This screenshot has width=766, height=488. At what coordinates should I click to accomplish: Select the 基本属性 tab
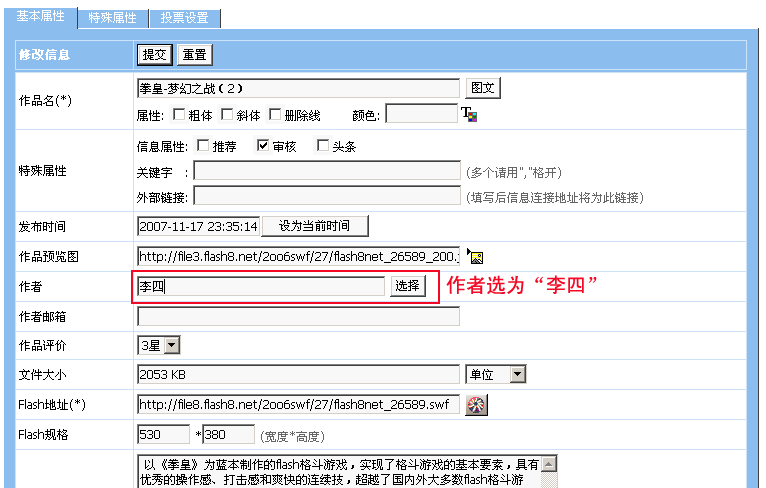pyautogui.click(x=40, y=16)
